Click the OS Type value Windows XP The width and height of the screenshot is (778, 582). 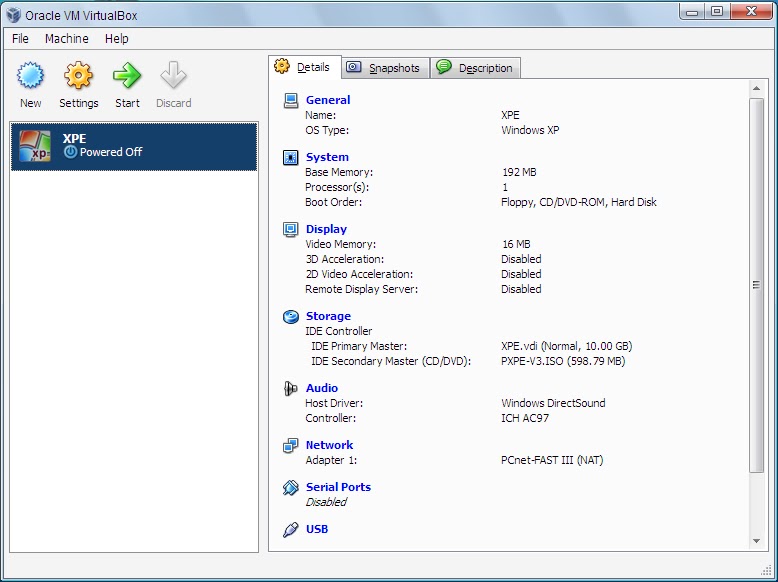click(x=530, y=130)
